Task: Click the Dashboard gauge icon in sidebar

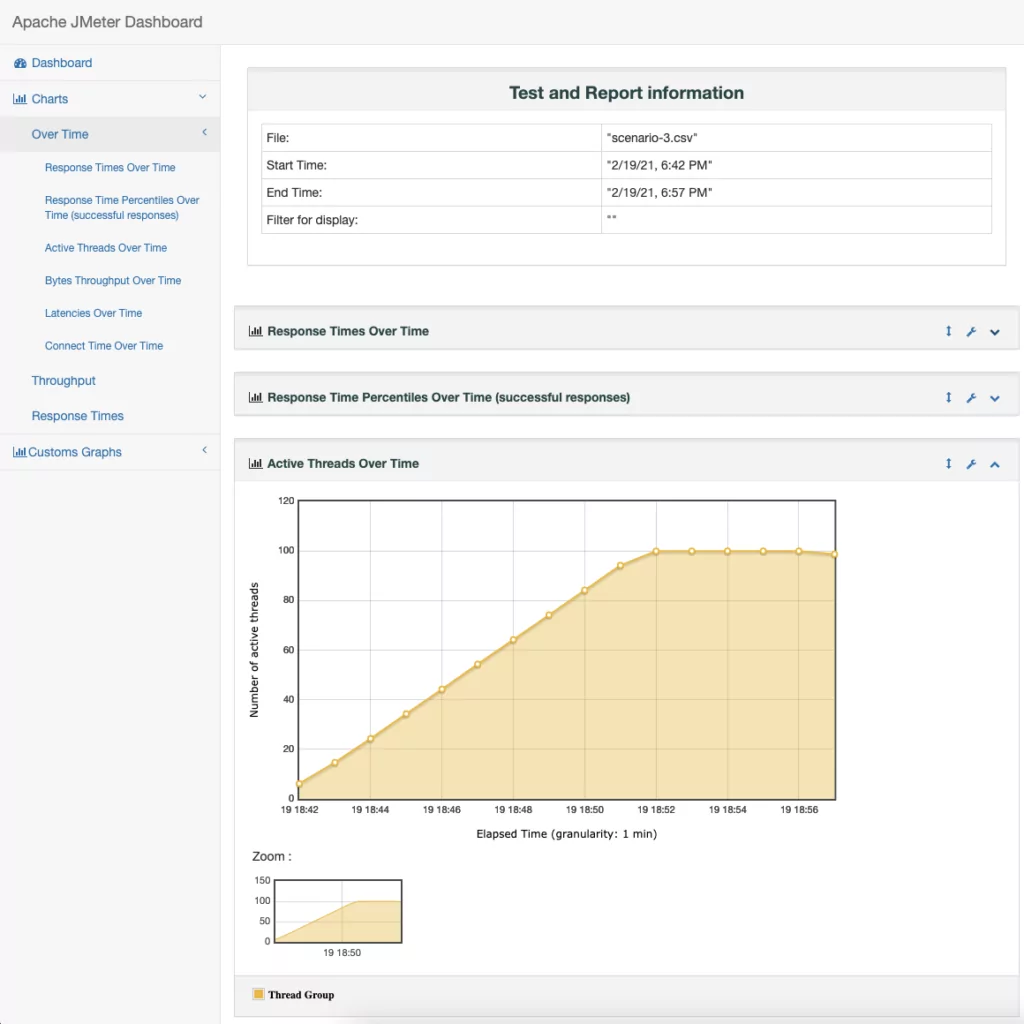Action: pyautogui.click(x=20, y=63)
